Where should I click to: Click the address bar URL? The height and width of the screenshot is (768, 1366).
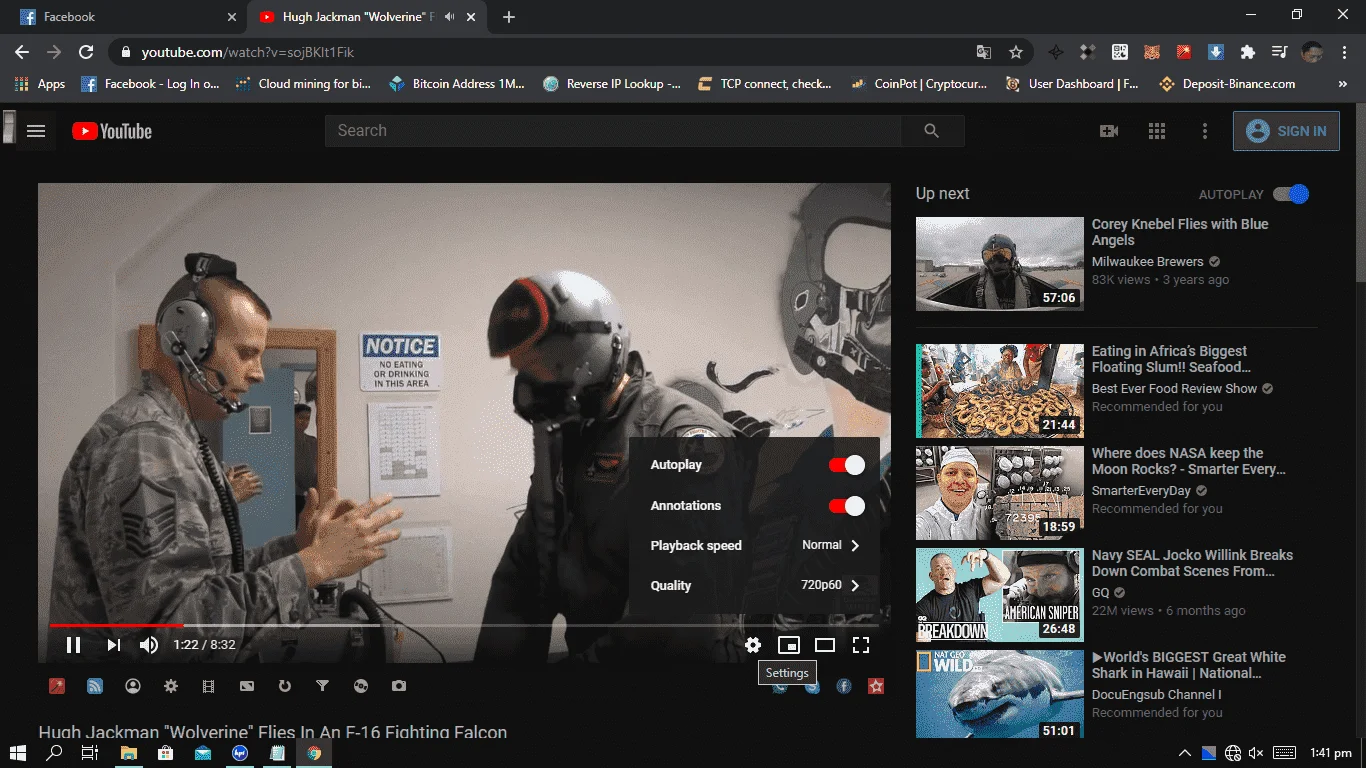pyautogui.click(x=248, y=52)
